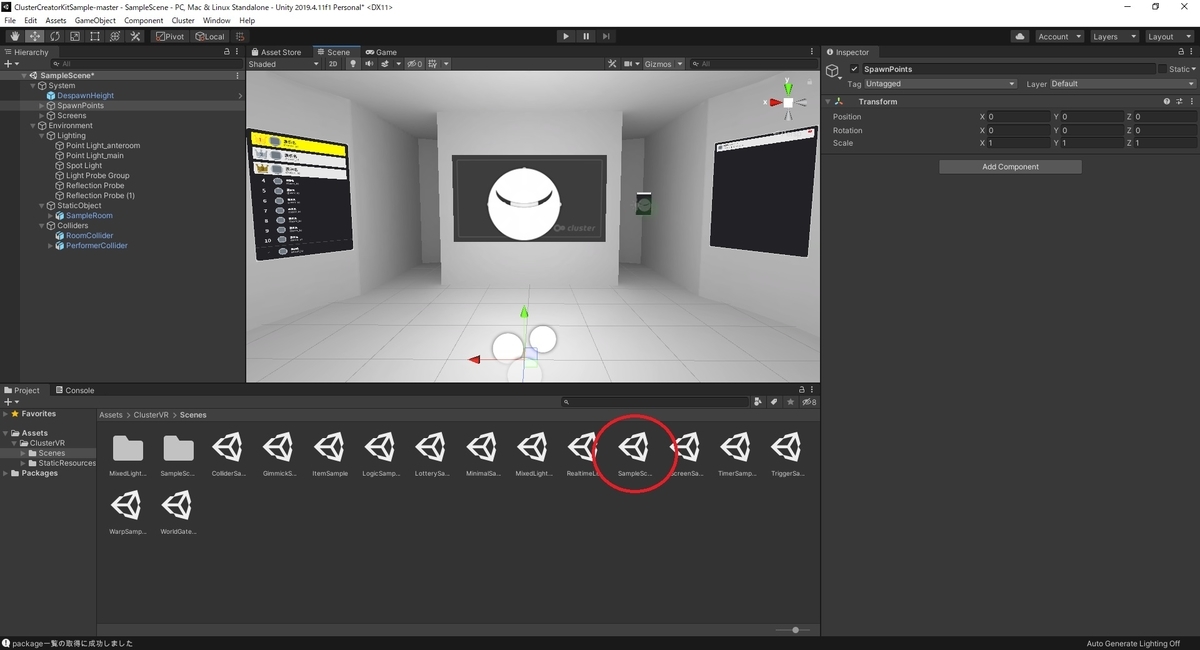The height and width of the screenshot is (650, 1200).
Task: Open Account dropdown
Action: pyautogui.click(x=1058, y=36)
